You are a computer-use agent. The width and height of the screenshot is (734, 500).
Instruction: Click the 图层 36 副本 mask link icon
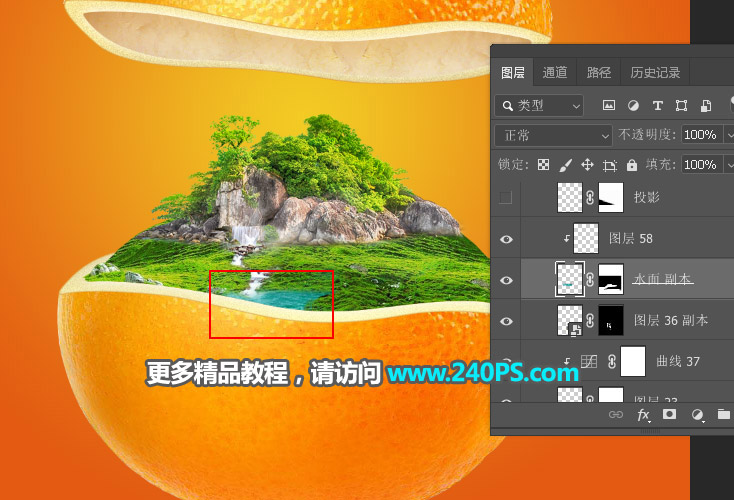pos(590,321)
